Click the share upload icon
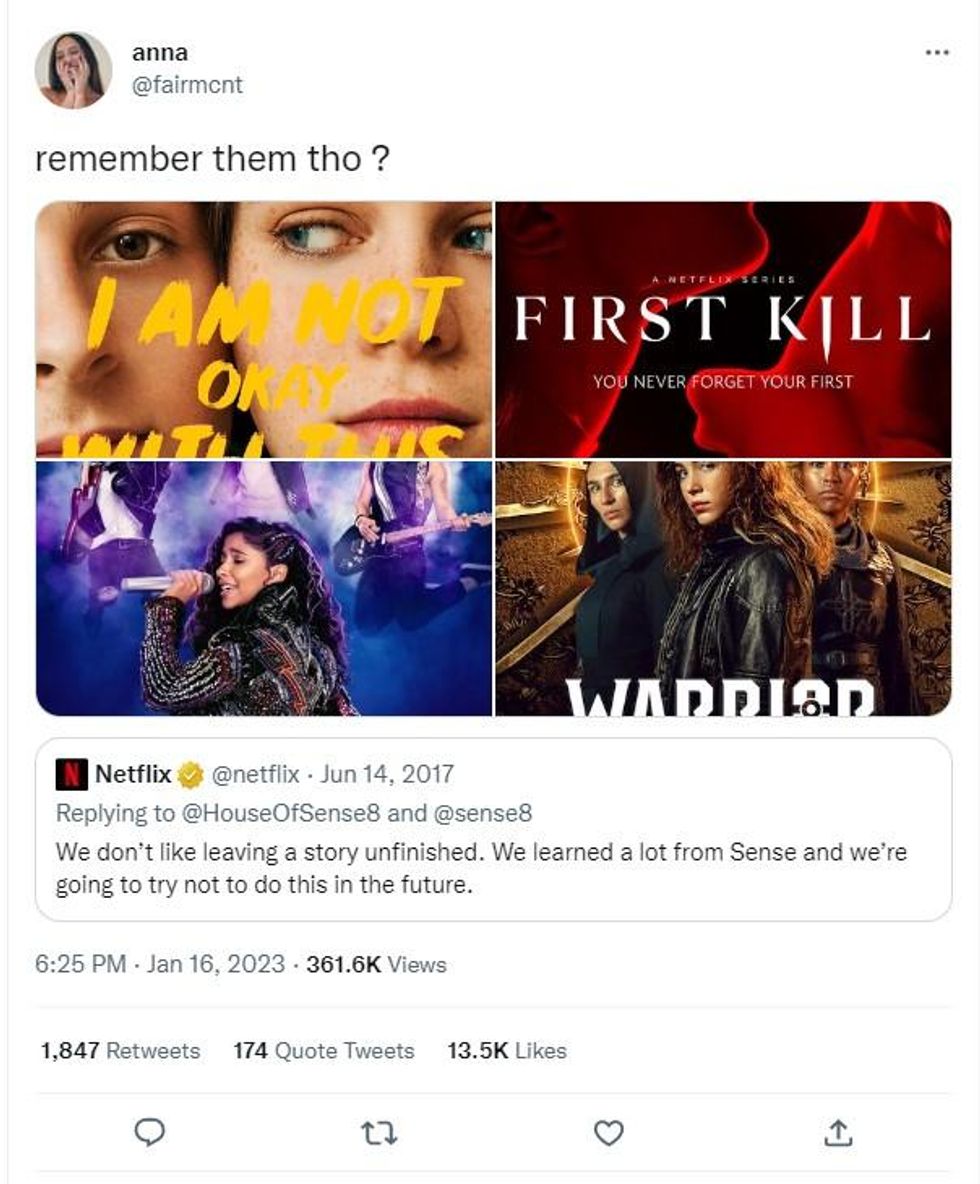The width and height of the screenshot is (980, 1184). (838, 1133)
